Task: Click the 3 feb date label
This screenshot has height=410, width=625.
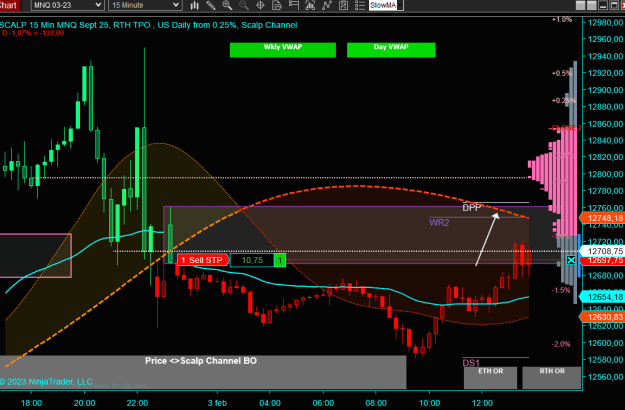Action: tap(217, 403)
